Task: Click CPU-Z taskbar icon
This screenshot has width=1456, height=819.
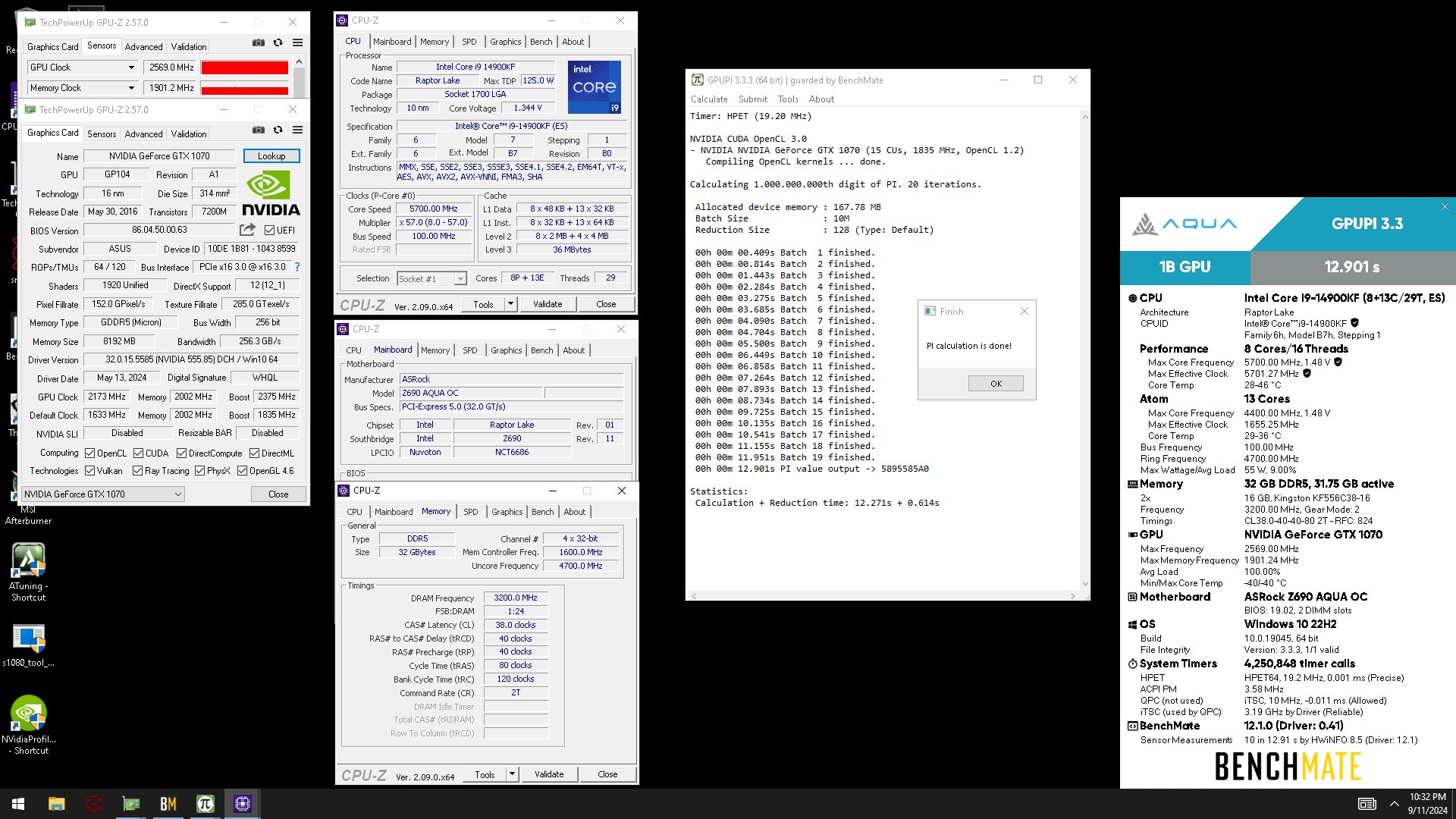Action: click(x=243, y=804)
